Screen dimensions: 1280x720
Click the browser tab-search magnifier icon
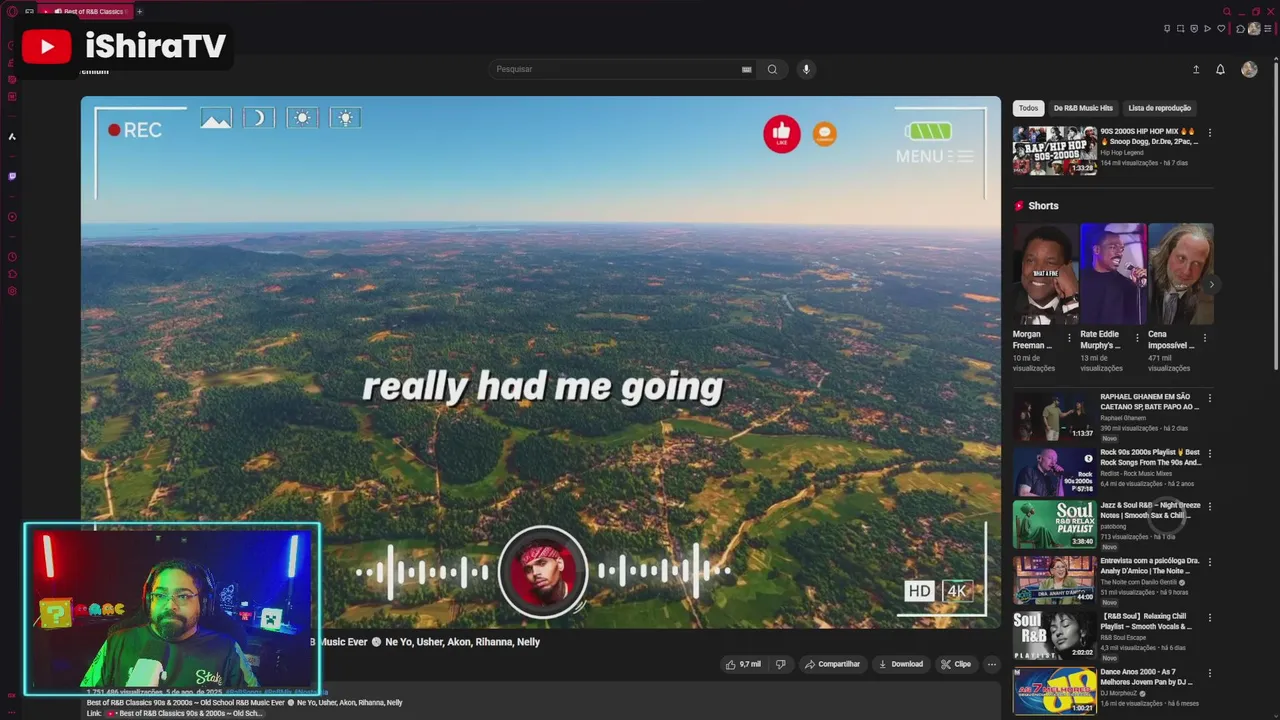1227,12
